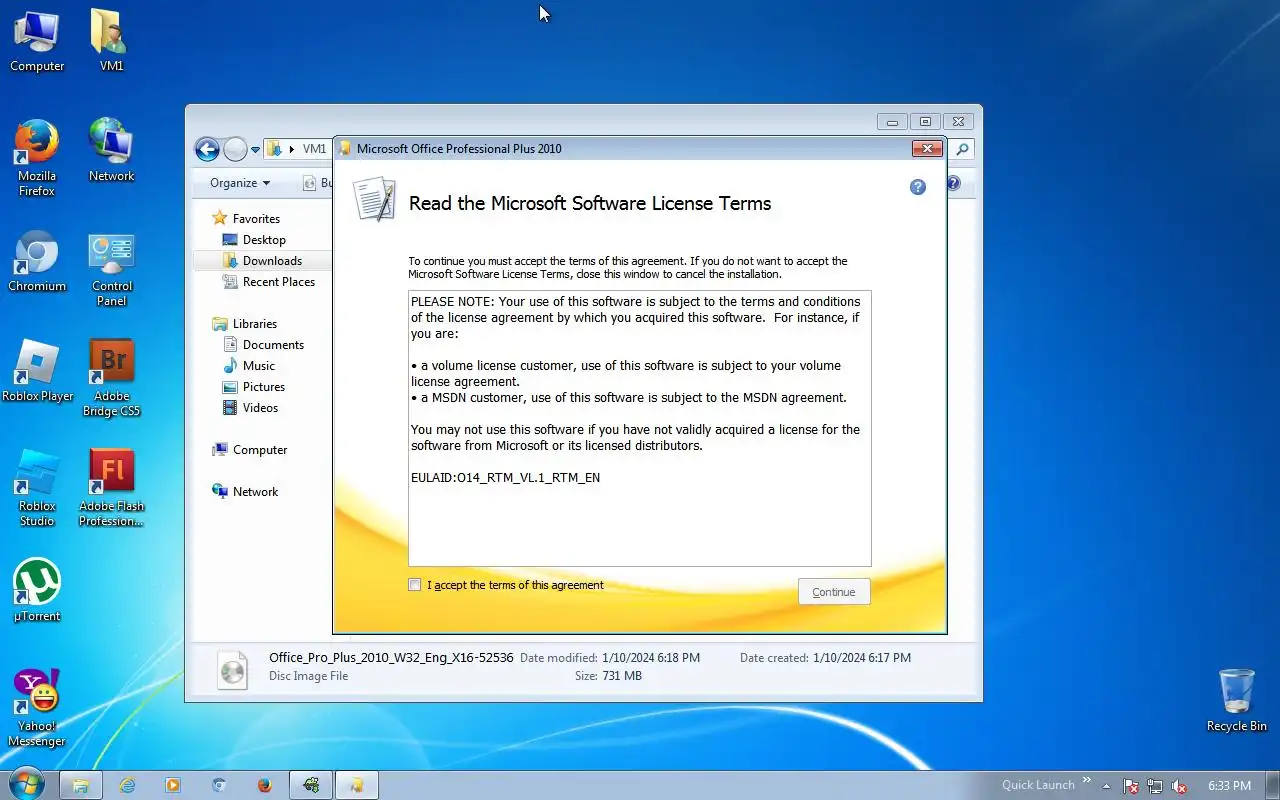Select Network in the Explorer navigation pane
Image resolution: width=1280 pixels, height=800 pixels.
coord(255,492)
